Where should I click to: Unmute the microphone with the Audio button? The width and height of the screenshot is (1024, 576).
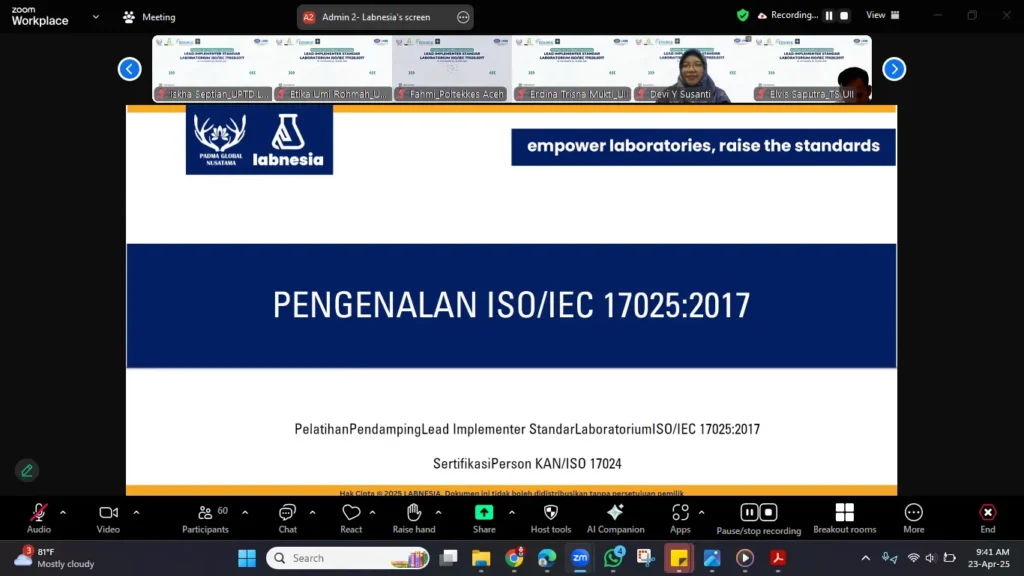pos(39,519)
